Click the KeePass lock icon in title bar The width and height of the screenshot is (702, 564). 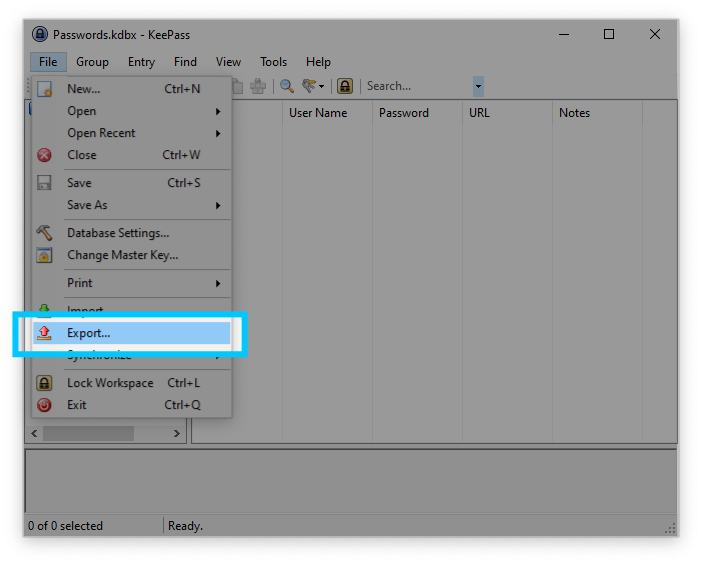(x=40, y=34)
